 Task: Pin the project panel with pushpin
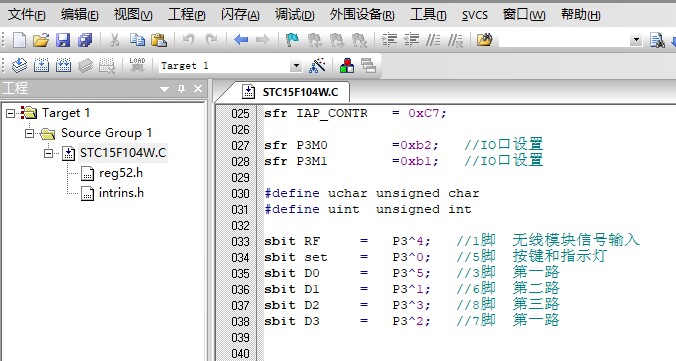tap(182, 89)
